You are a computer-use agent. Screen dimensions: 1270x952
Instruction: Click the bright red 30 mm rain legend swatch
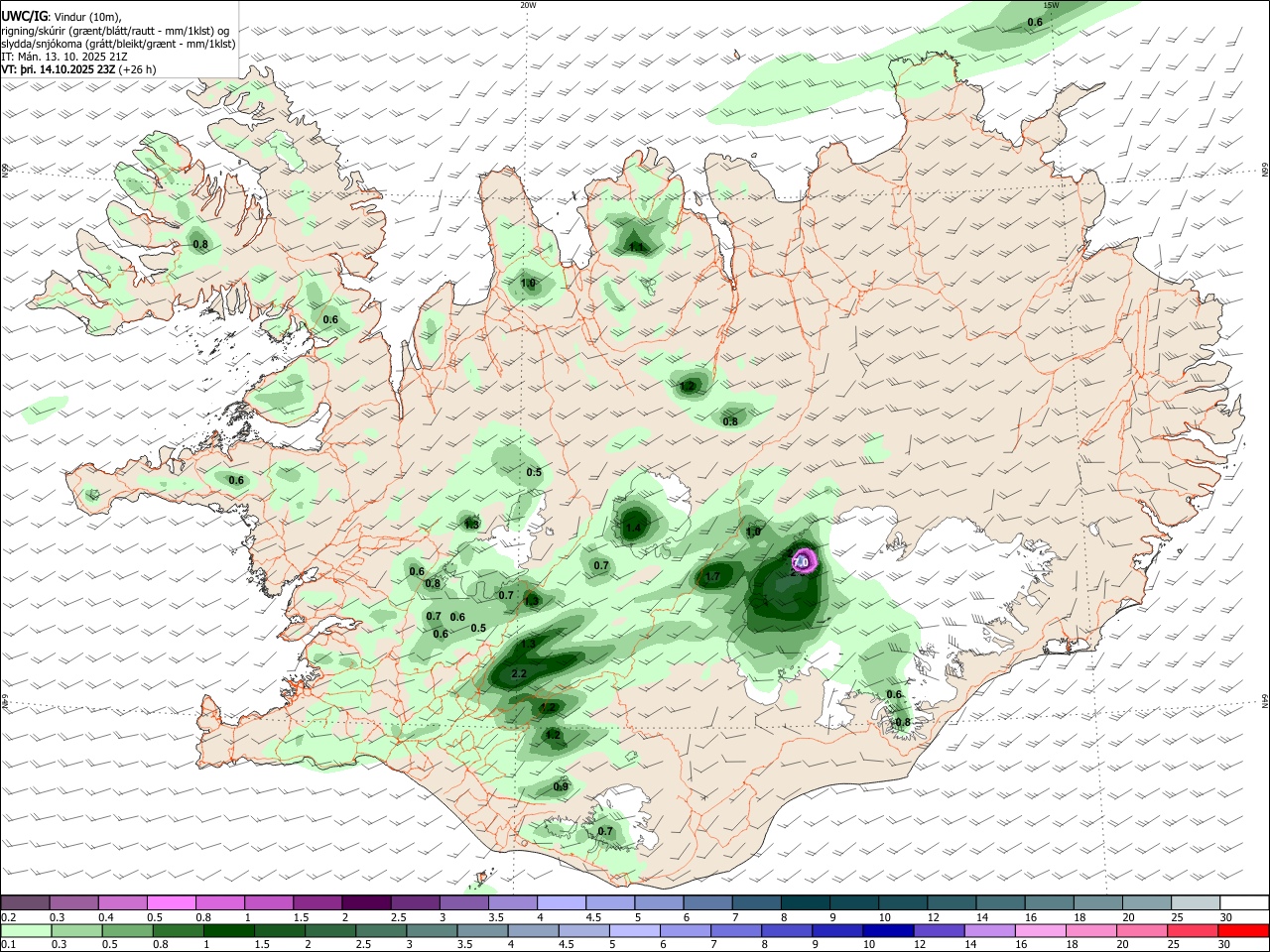point(1244,930)
